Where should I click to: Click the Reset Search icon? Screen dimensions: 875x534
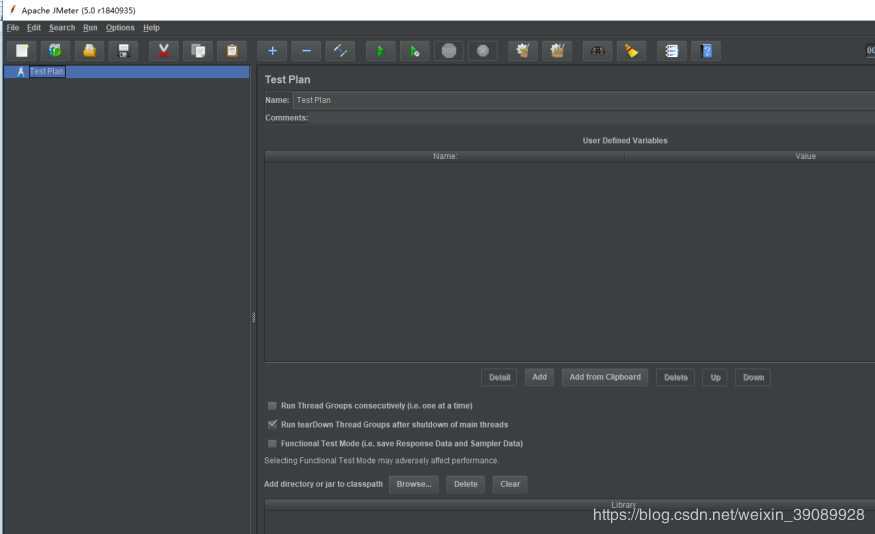pos(631,51)
